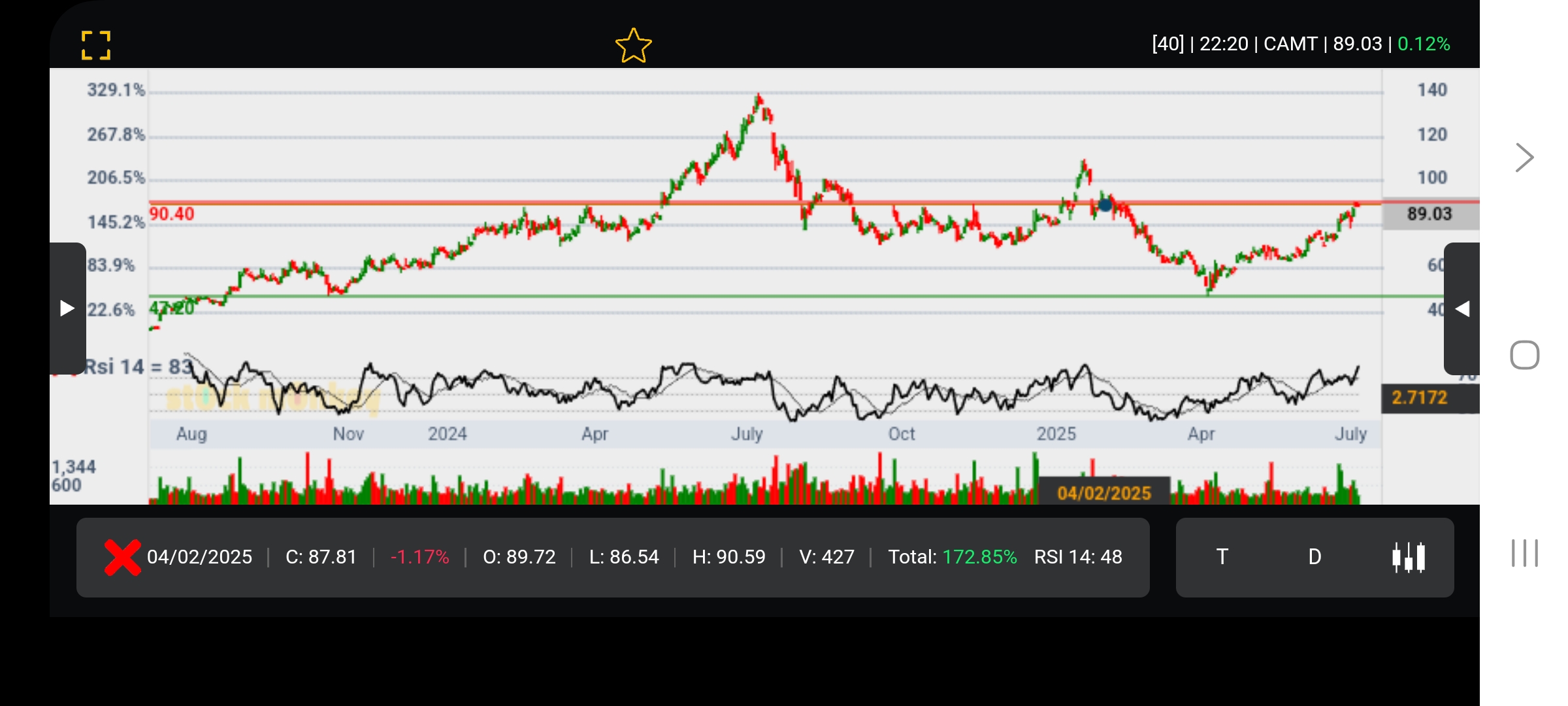
Task: Select the D daily interval button
Action: [x=1315, y=557]
